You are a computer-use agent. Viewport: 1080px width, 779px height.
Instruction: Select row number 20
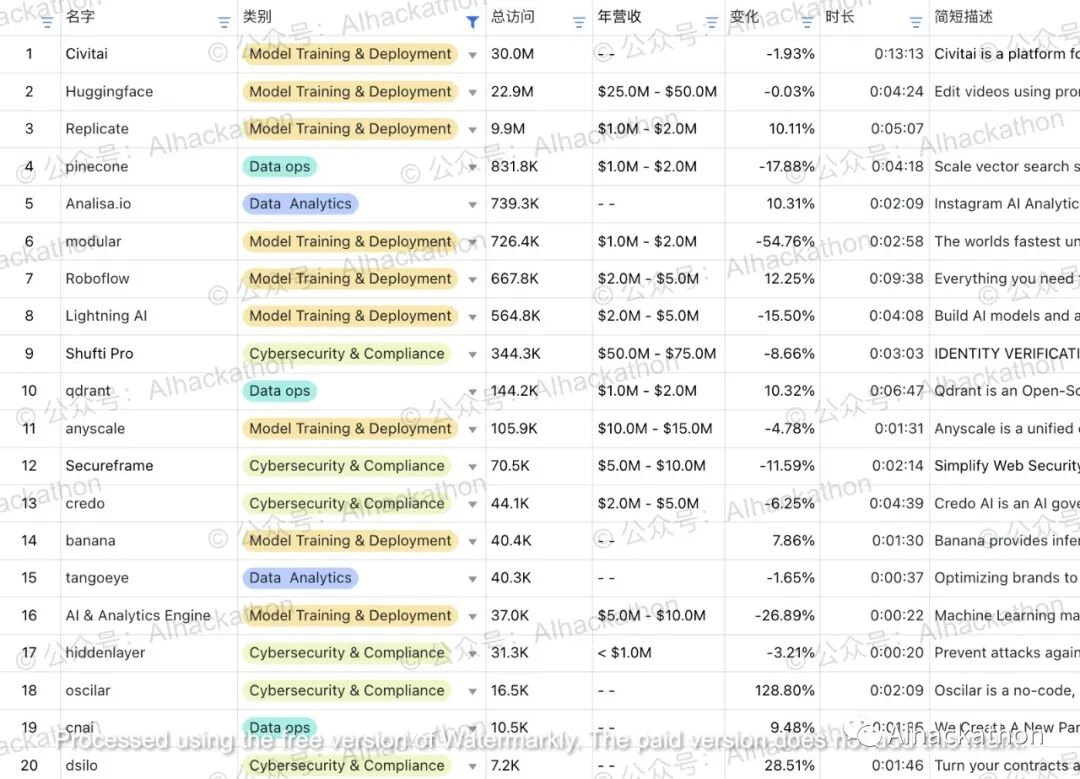point(29,765)
